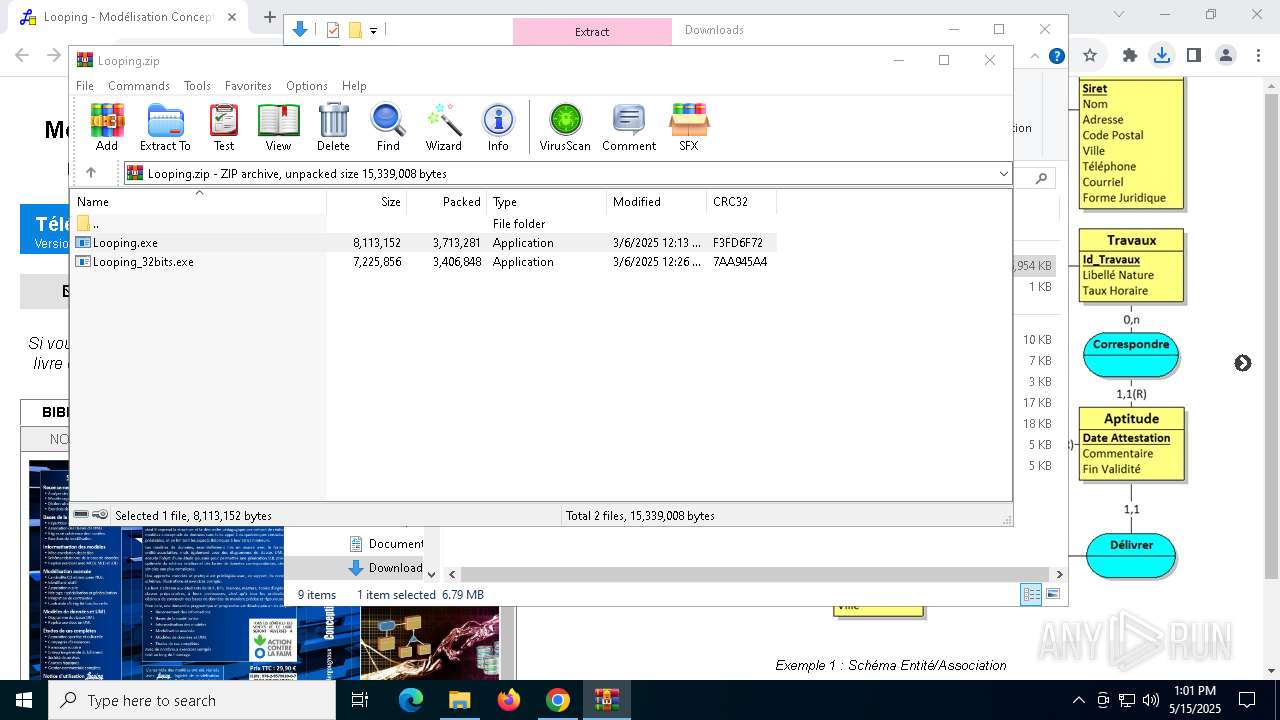
Task: Expand the WinRAR address bar dropdown
Action: 1003,174
